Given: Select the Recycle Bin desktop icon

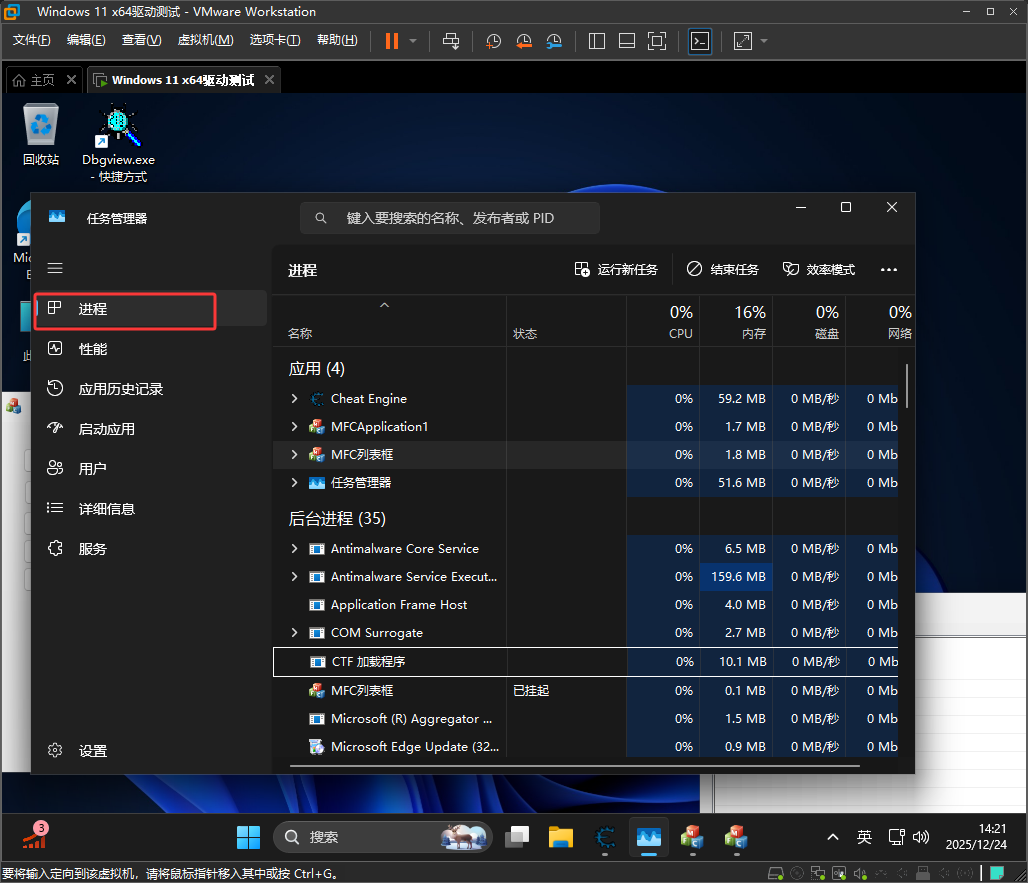Looking at the screenshot, I should point(41,134).
